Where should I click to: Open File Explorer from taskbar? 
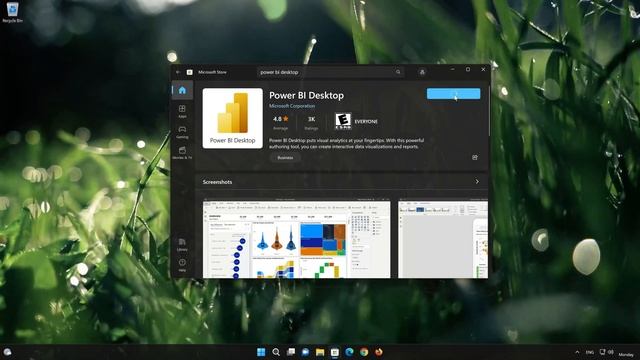[x=320, y=352]
